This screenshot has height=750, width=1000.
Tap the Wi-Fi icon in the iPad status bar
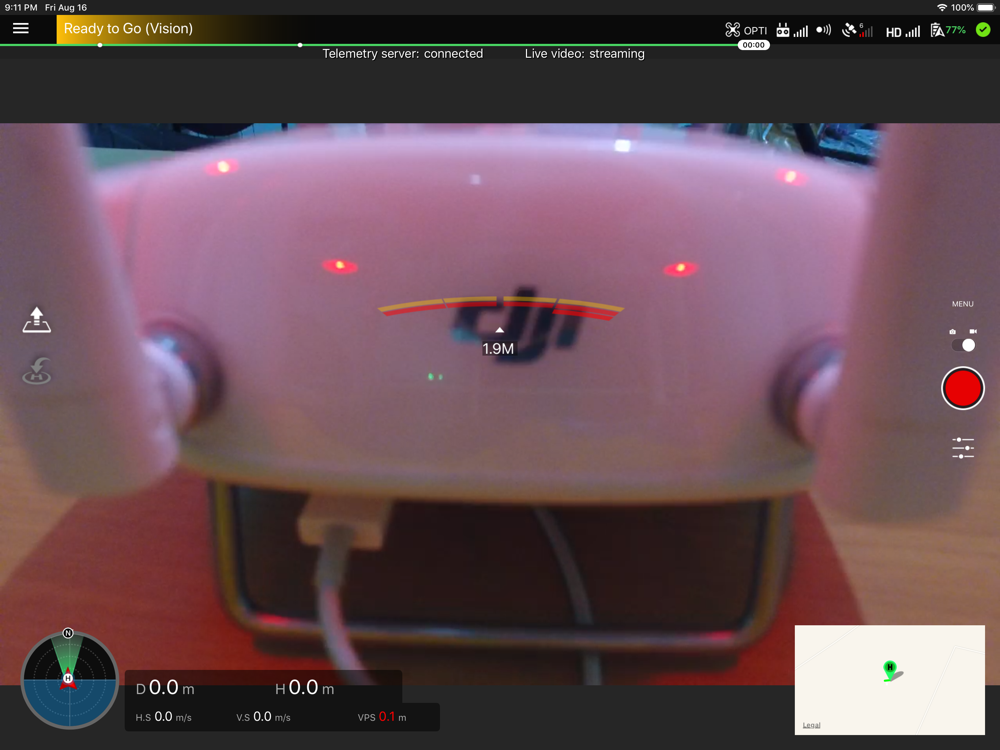pos(941,8)
